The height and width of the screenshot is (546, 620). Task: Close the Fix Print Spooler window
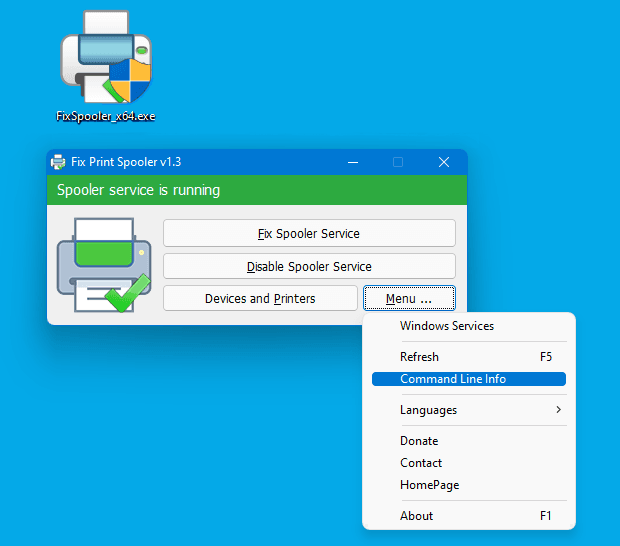pyautogui.click(x=444, y=162)
